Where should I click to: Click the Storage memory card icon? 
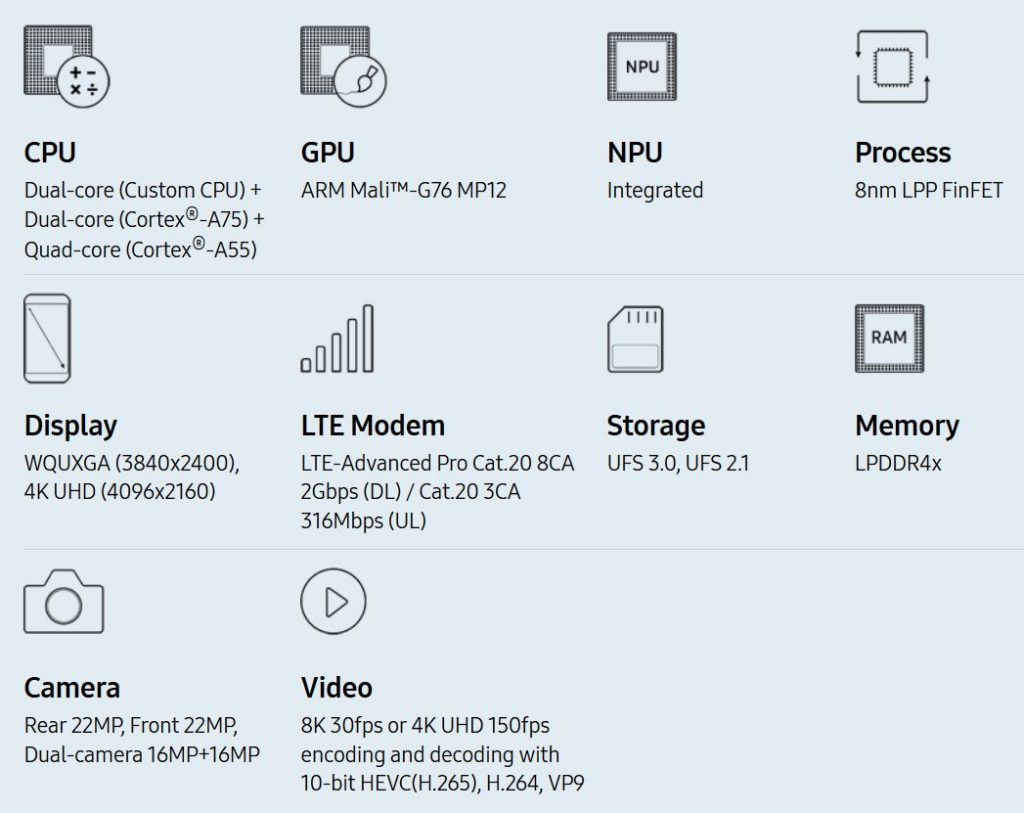click(x=635, y=339)
